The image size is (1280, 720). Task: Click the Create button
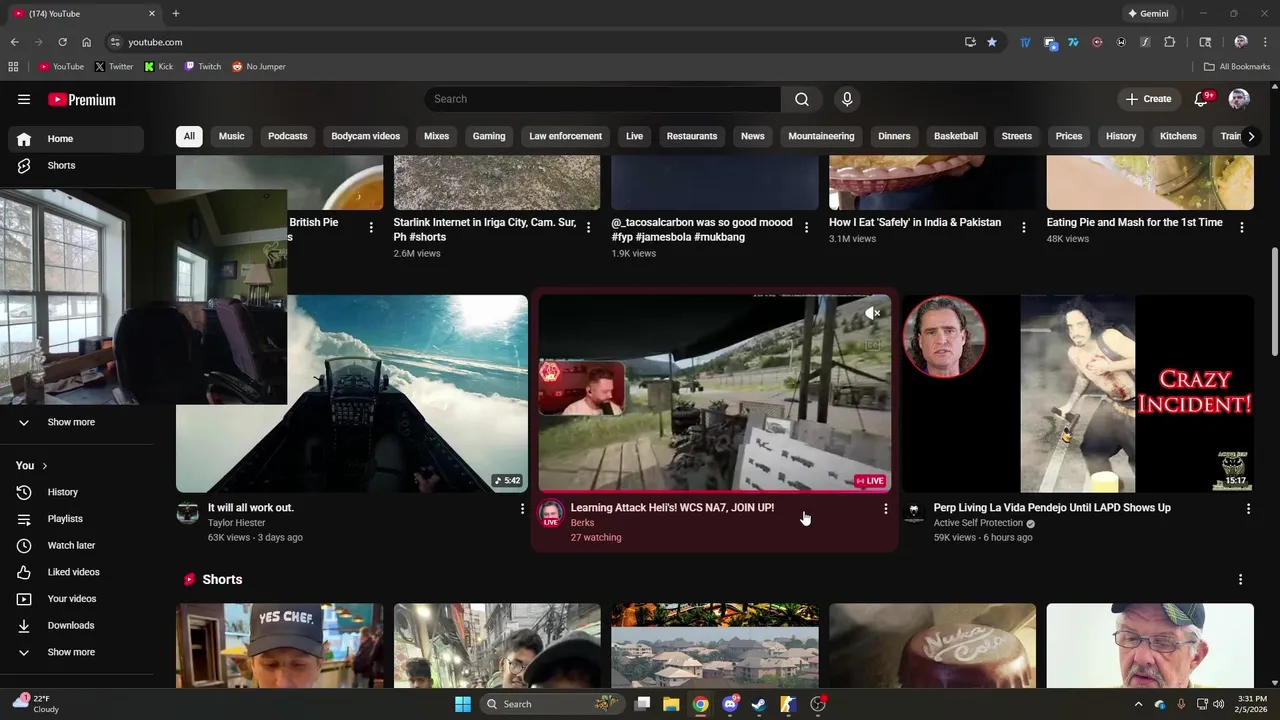coord(1148,99)
